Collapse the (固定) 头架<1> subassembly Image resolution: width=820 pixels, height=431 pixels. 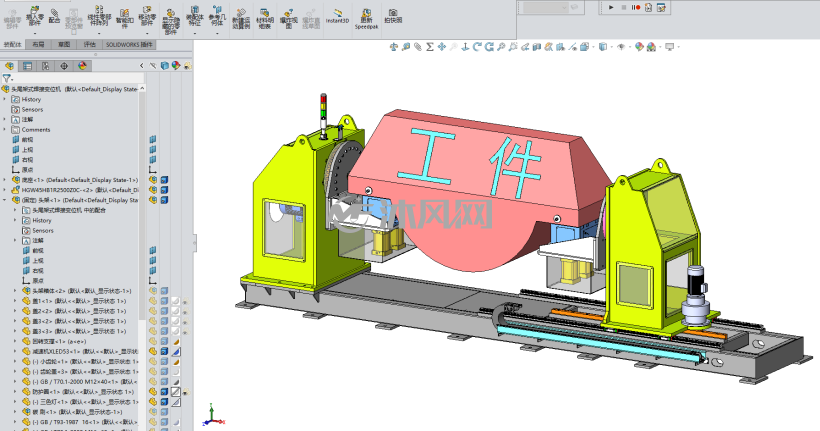[5, 200]
